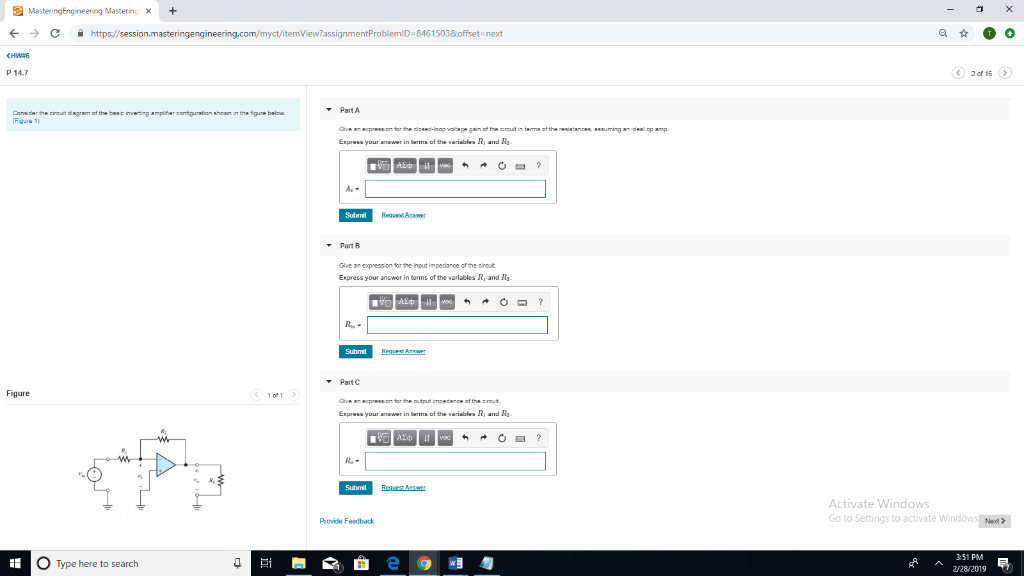Select the subscript/superscript icon in Part A
The height and width of the screenshot is (576, 1024).
tap(426, 165)
